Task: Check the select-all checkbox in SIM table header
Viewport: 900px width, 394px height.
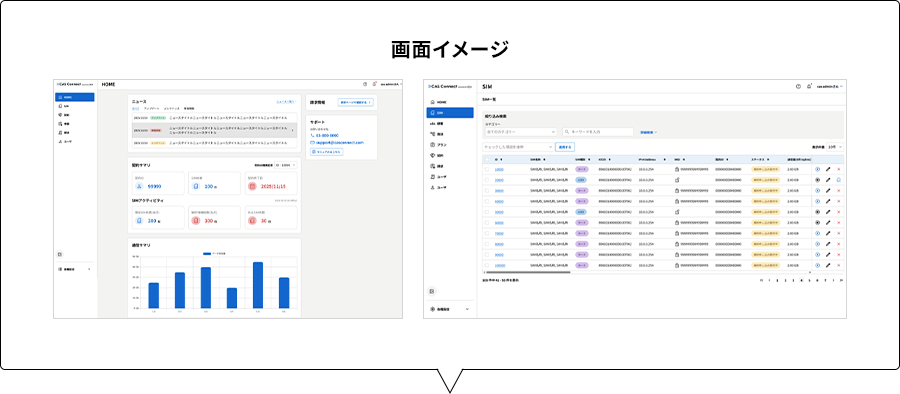Action: coord(487,159)
